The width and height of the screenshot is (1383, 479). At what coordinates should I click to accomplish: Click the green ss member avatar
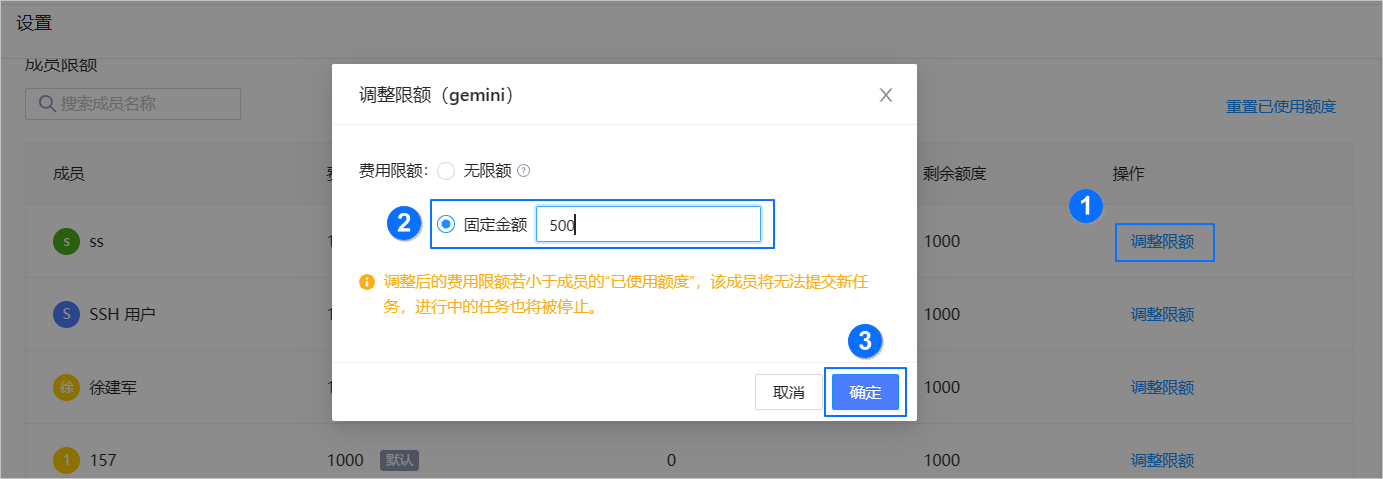point(66,242)
